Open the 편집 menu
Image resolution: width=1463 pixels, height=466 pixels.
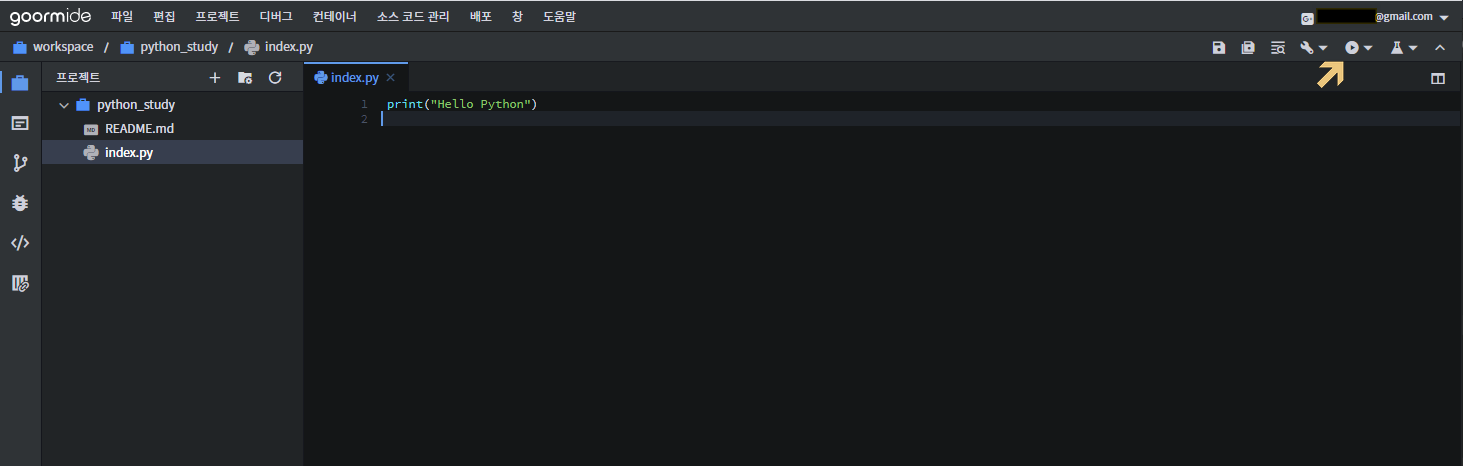164,16
